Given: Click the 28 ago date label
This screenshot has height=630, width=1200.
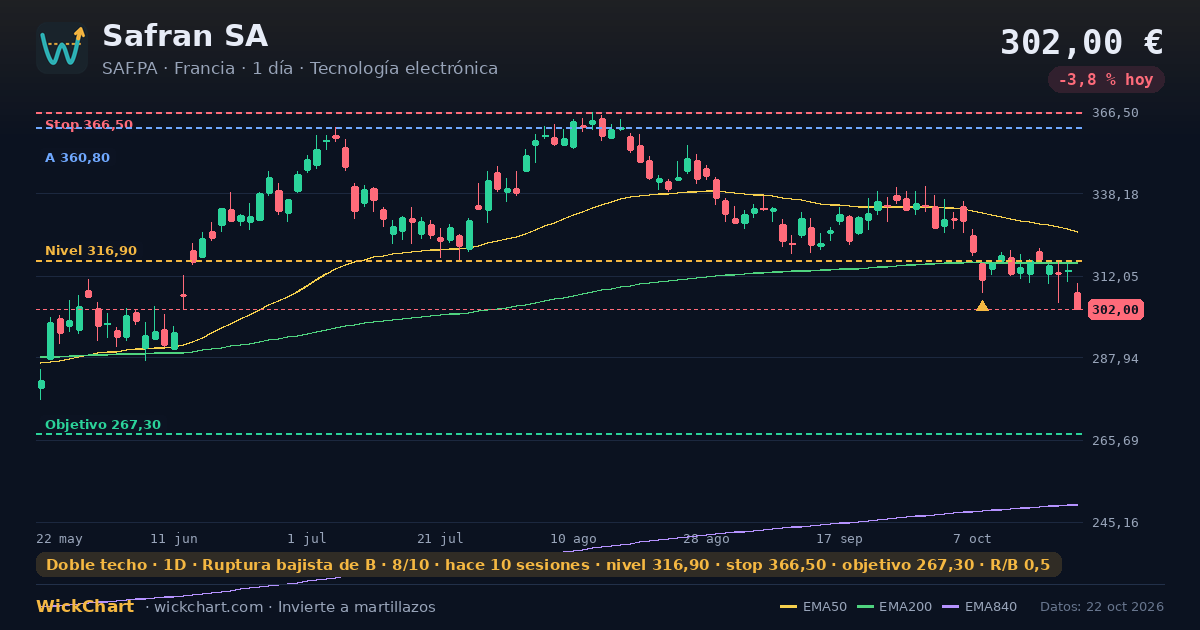Looking at the screenshot, I should pyautogui.click(x=706, y=539).
